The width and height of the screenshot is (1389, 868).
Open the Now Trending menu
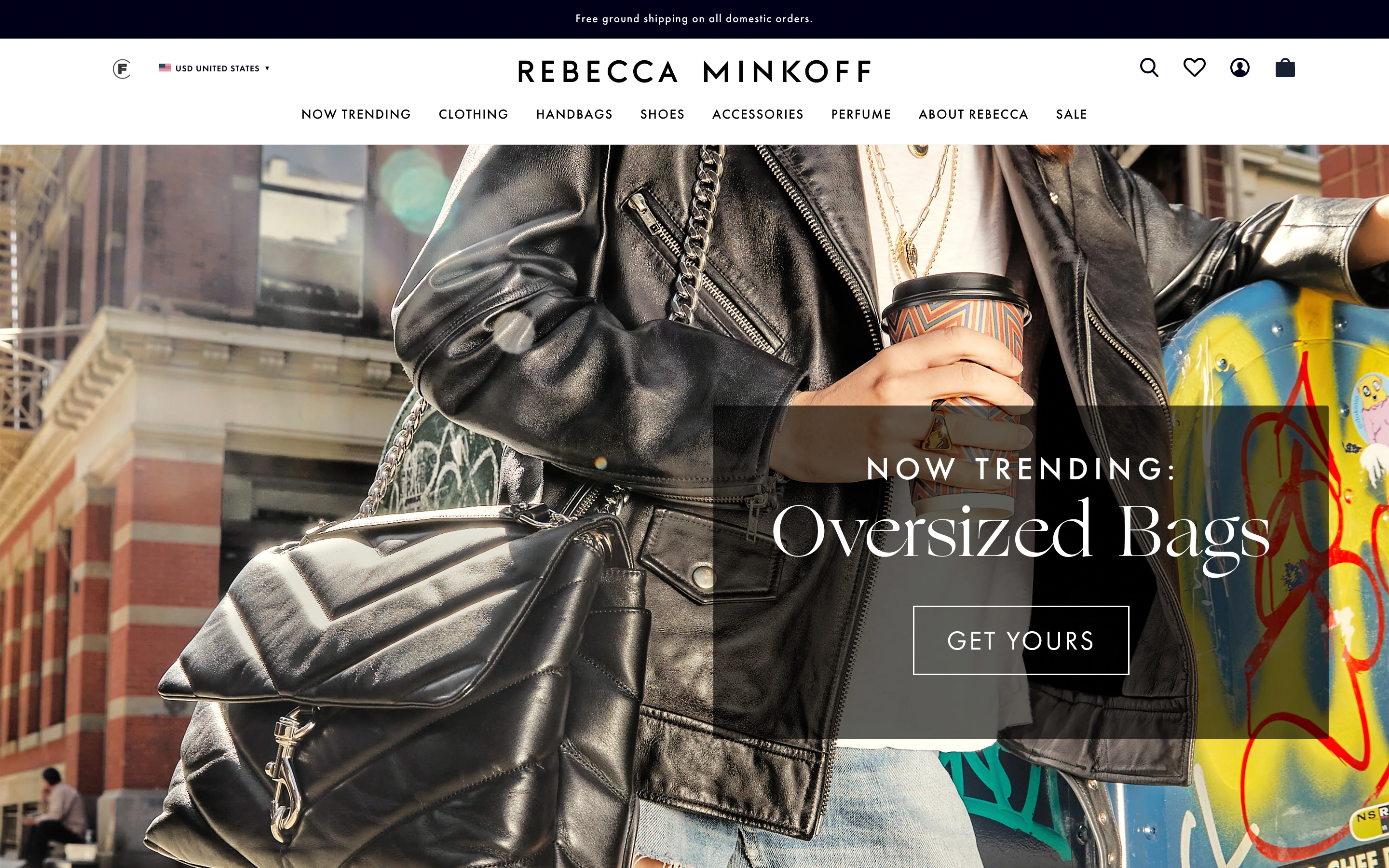click(x=356, y=114)
